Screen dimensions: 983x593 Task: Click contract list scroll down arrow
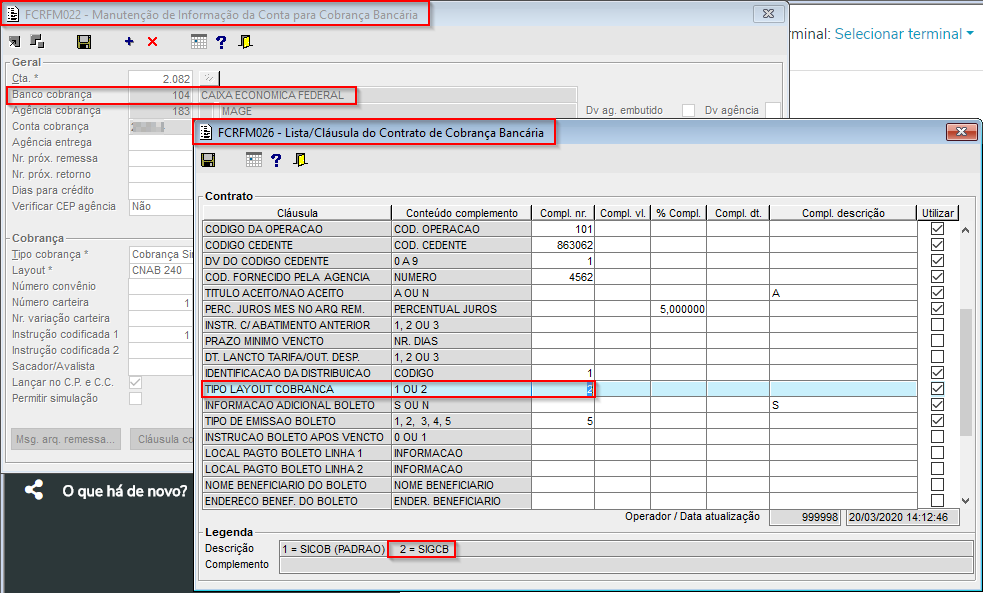point(965,500)
